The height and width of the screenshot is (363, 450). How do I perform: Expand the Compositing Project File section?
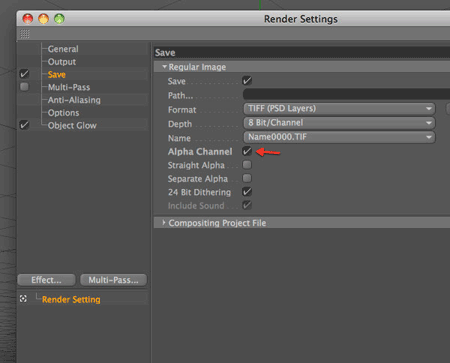point(164,222)
